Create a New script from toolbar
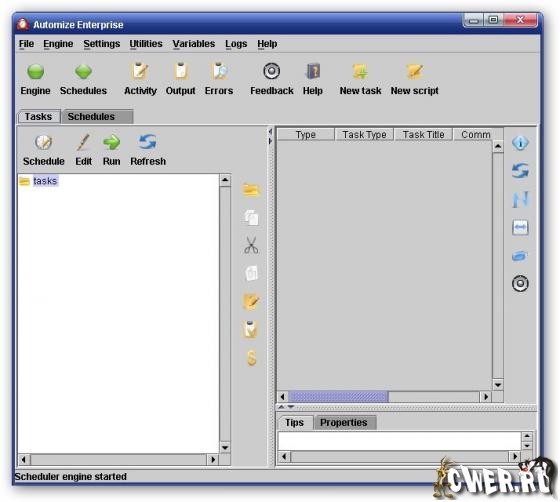 pyautogui.click(x=414, y=72)
